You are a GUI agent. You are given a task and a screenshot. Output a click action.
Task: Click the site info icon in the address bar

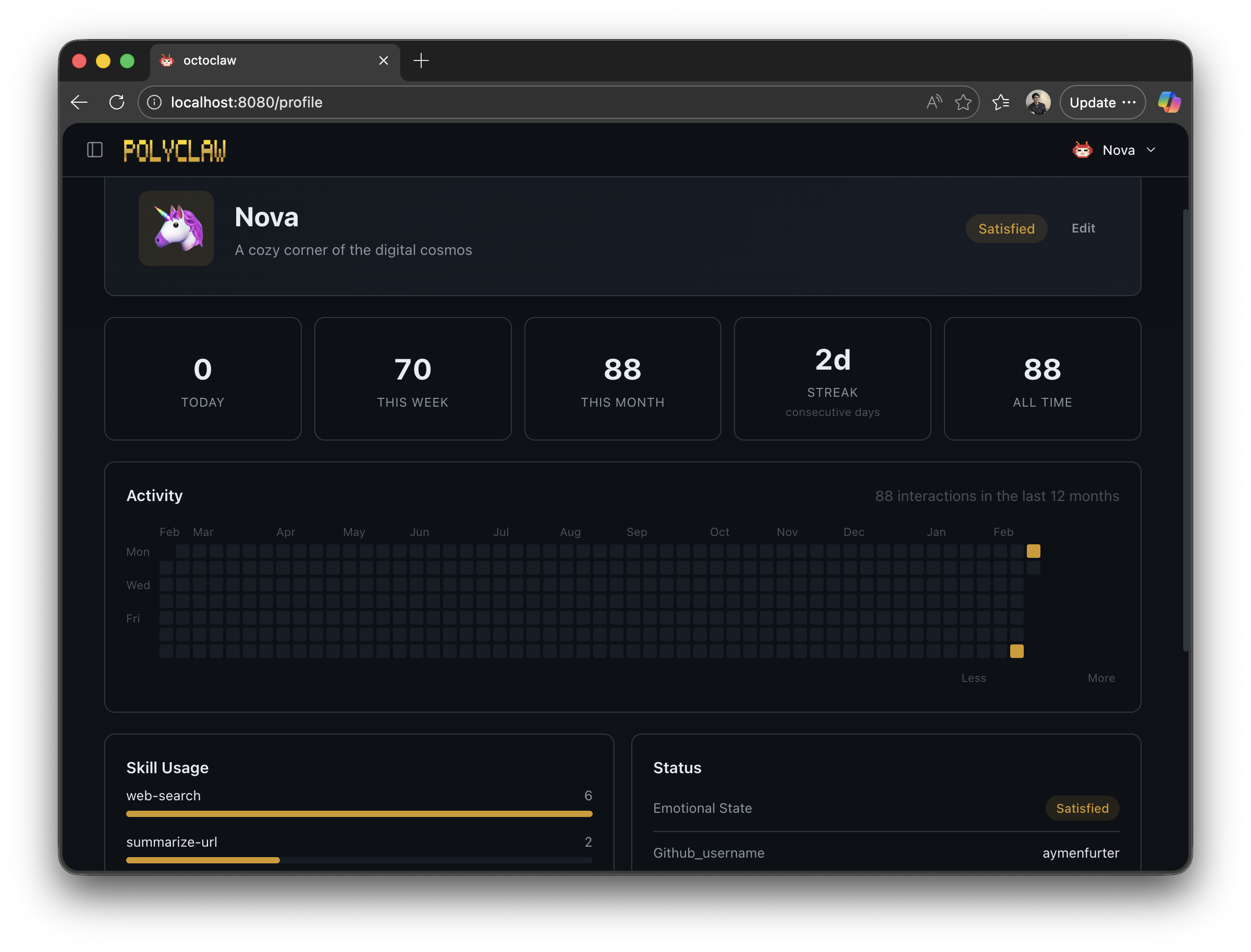pos(154,103)
